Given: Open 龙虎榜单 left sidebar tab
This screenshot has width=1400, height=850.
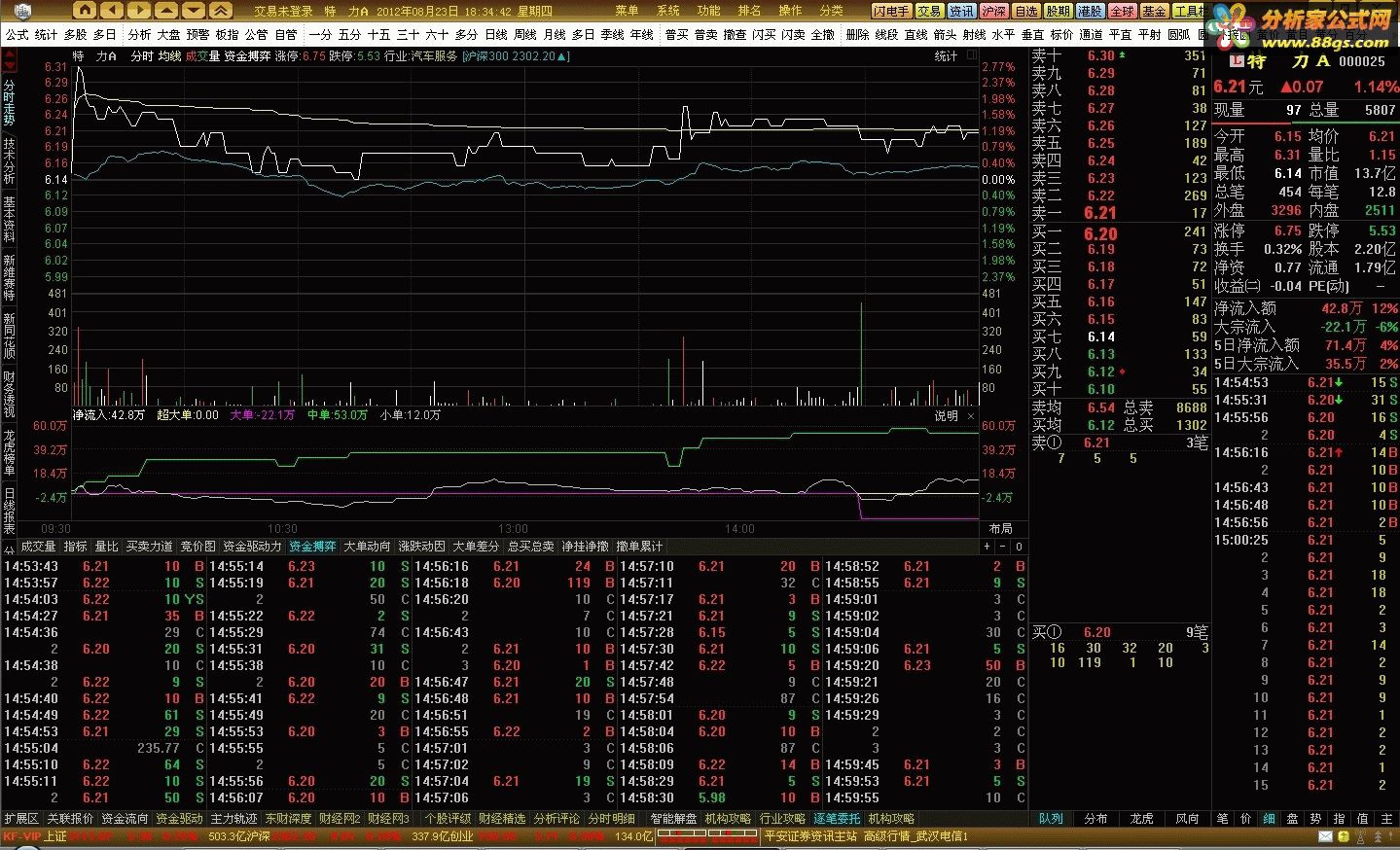Looking at the screenshot, I should point(9,452).
